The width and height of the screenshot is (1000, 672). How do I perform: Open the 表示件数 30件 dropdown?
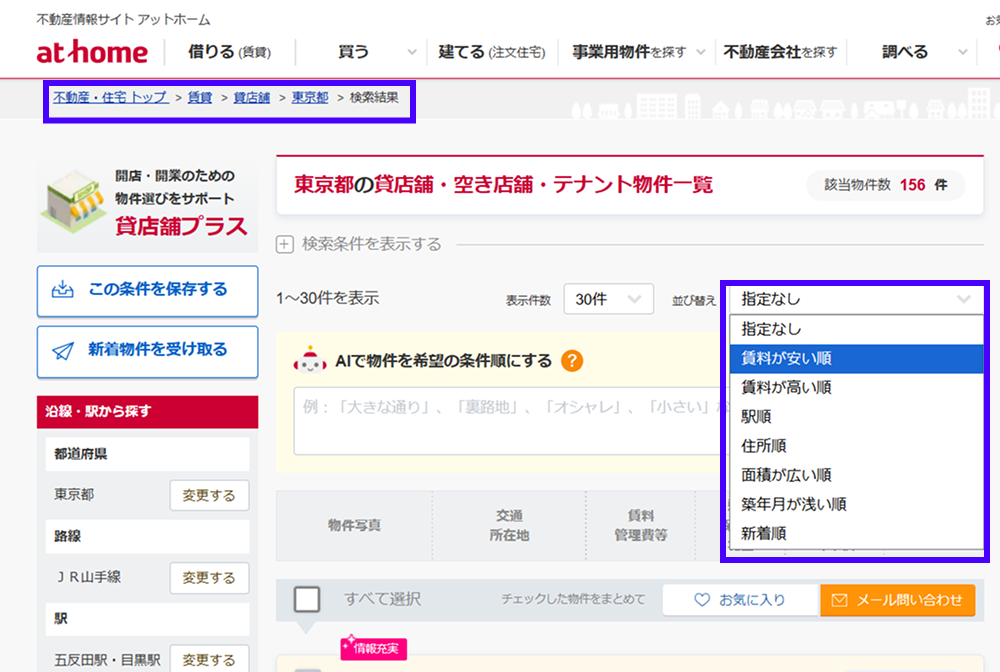[x=608, y=298]
